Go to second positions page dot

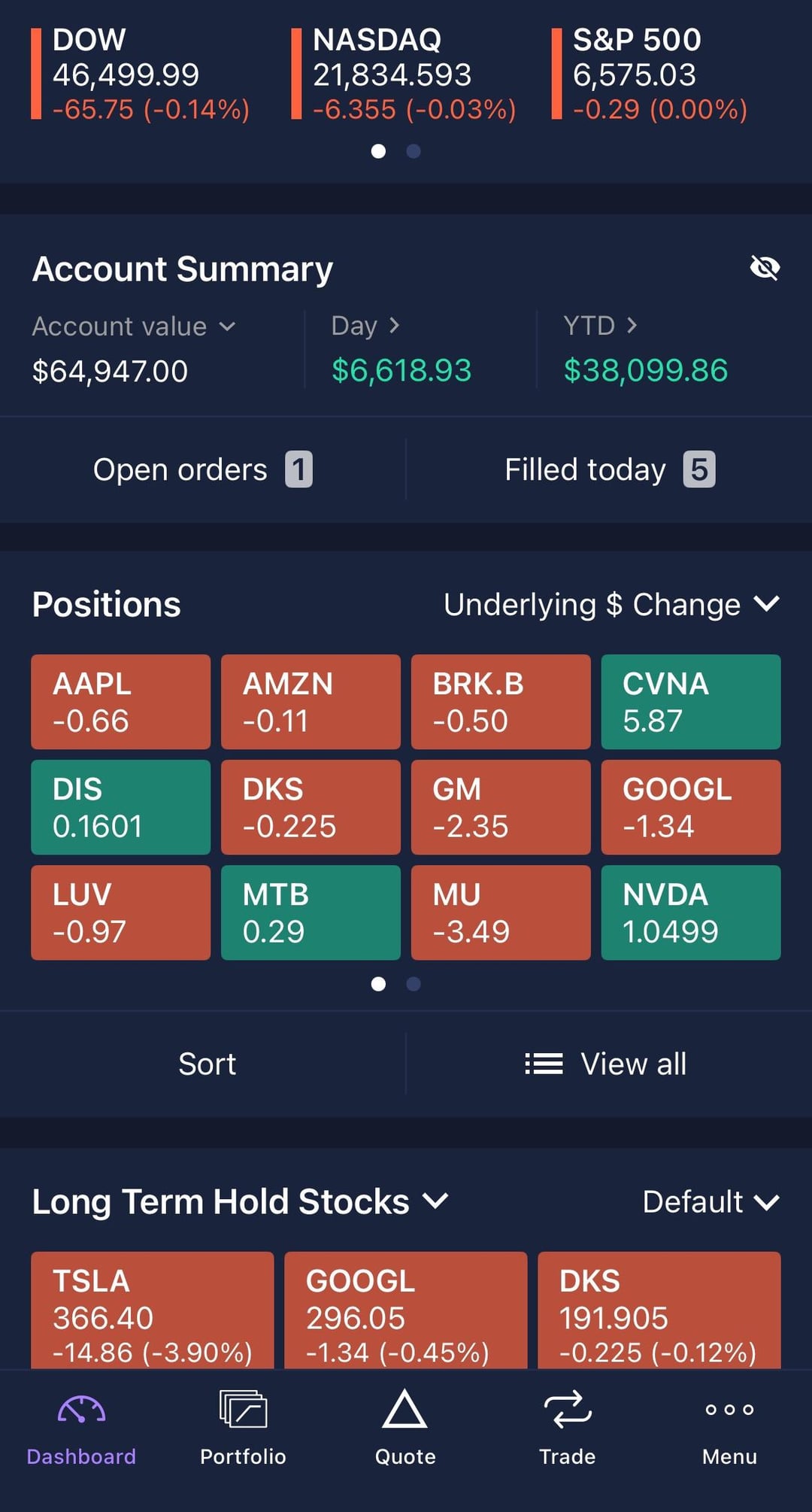[x=413, y=984]
